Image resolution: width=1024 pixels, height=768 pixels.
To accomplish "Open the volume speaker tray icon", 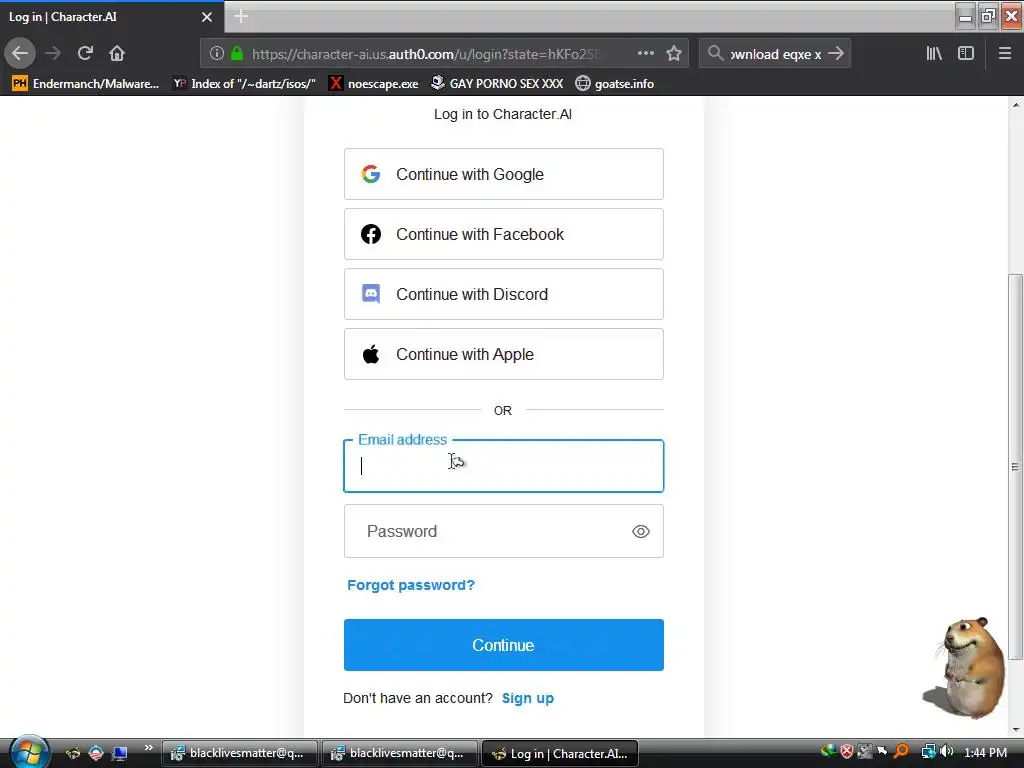I will coord(946,752).
